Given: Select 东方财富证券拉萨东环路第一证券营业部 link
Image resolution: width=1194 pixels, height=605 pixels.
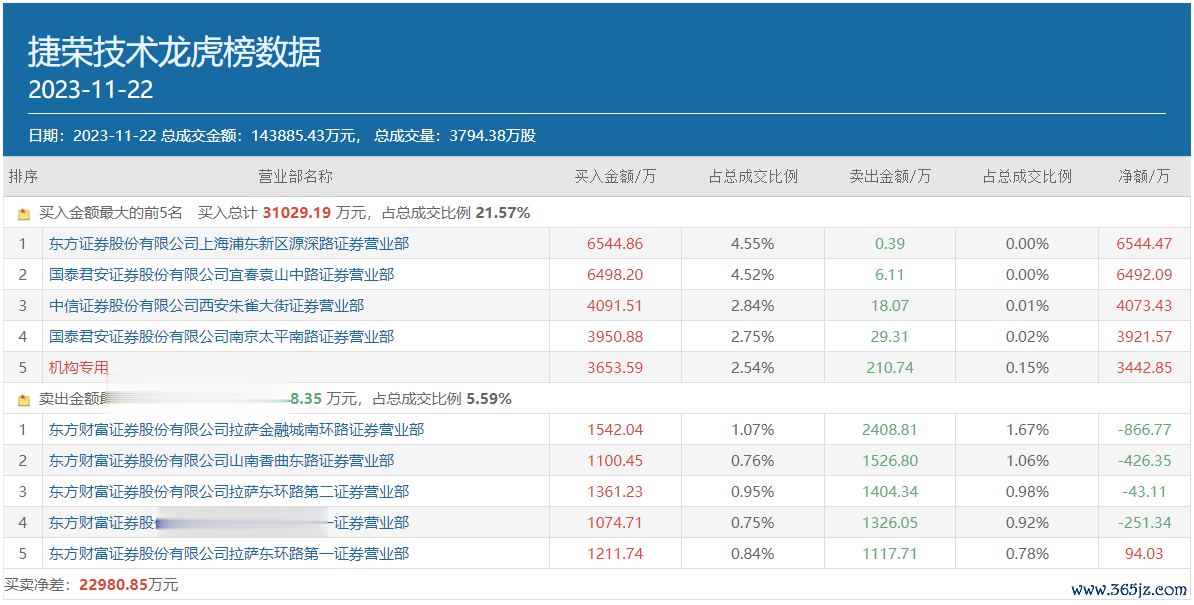Looking at the screenshot, I should 229,554.
